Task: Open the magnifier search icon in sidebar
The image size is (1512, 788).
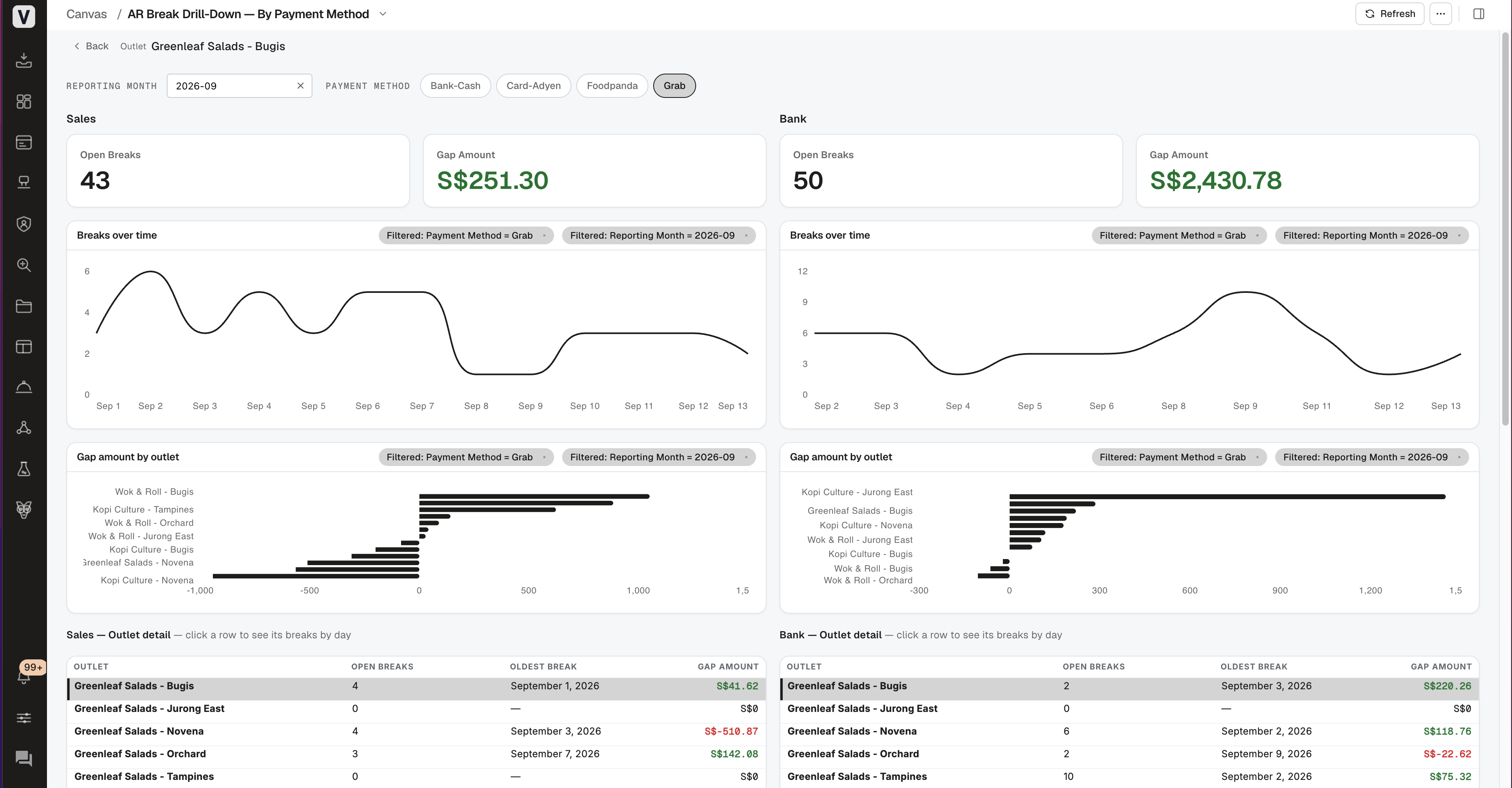Action: (23, 265)
